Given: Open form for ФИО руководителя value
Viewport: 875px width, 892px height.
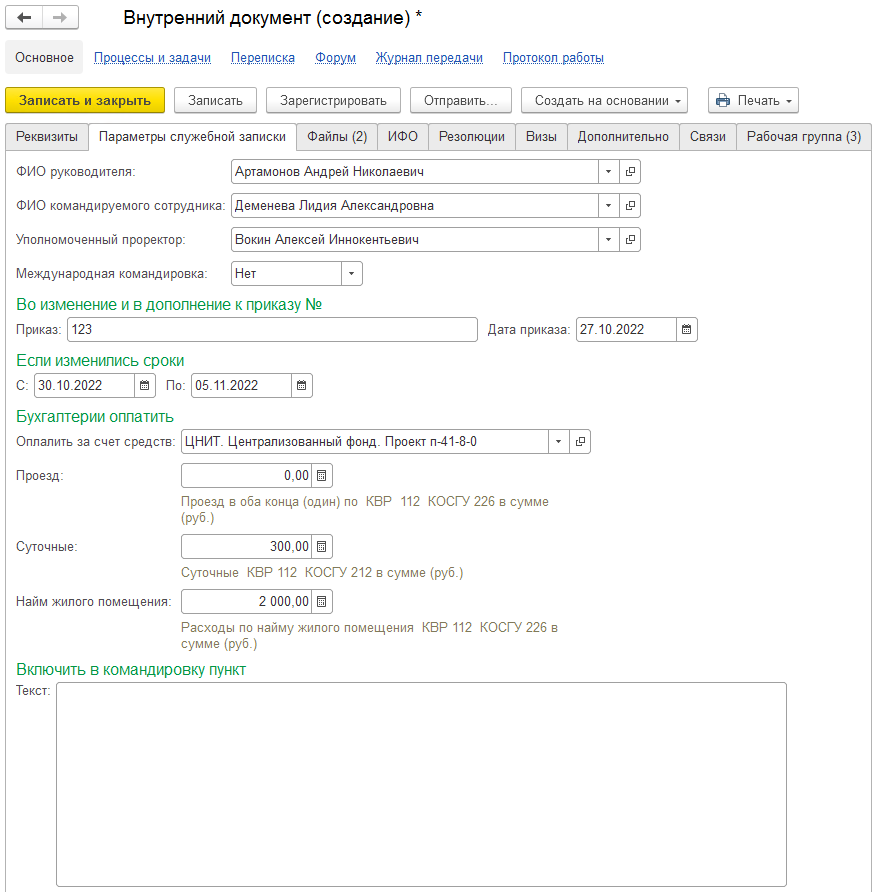Looking at the screenshot, I should pos(630,171).
